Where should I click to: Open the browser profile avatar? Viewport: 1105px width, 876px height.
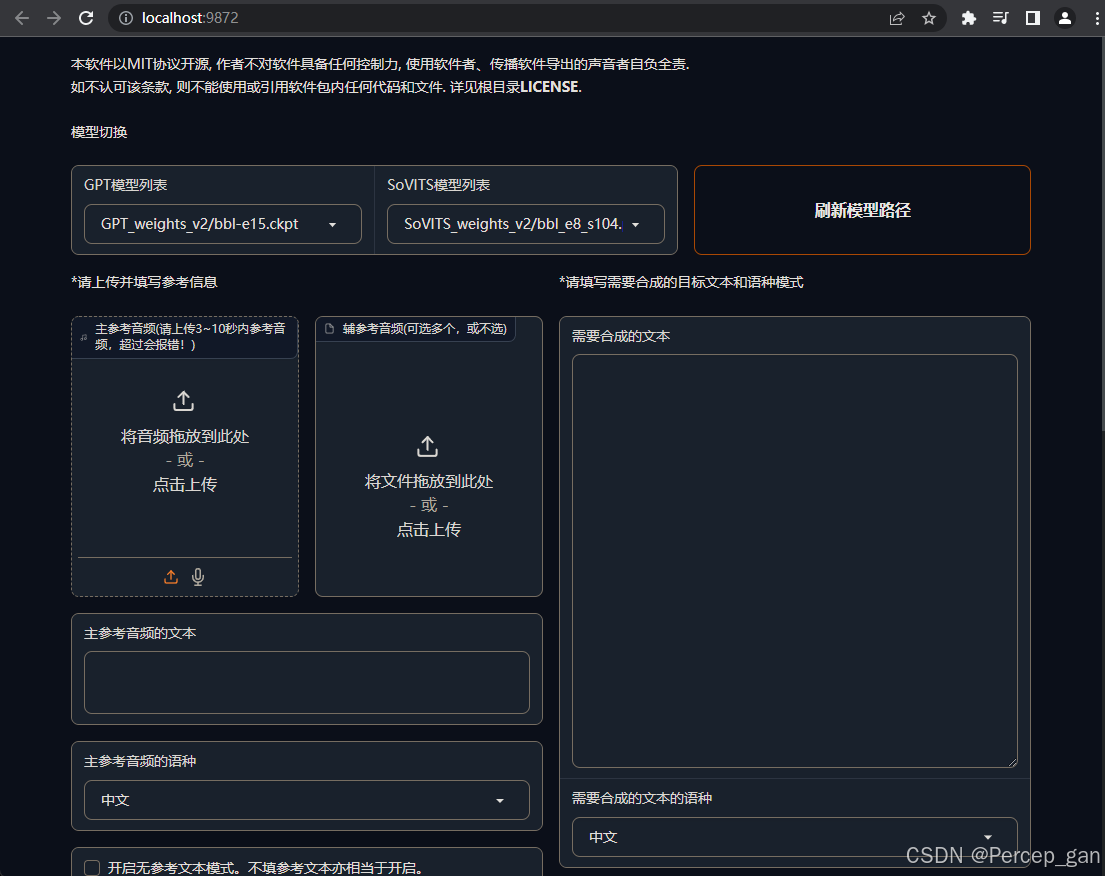[x=1065, y=18]
